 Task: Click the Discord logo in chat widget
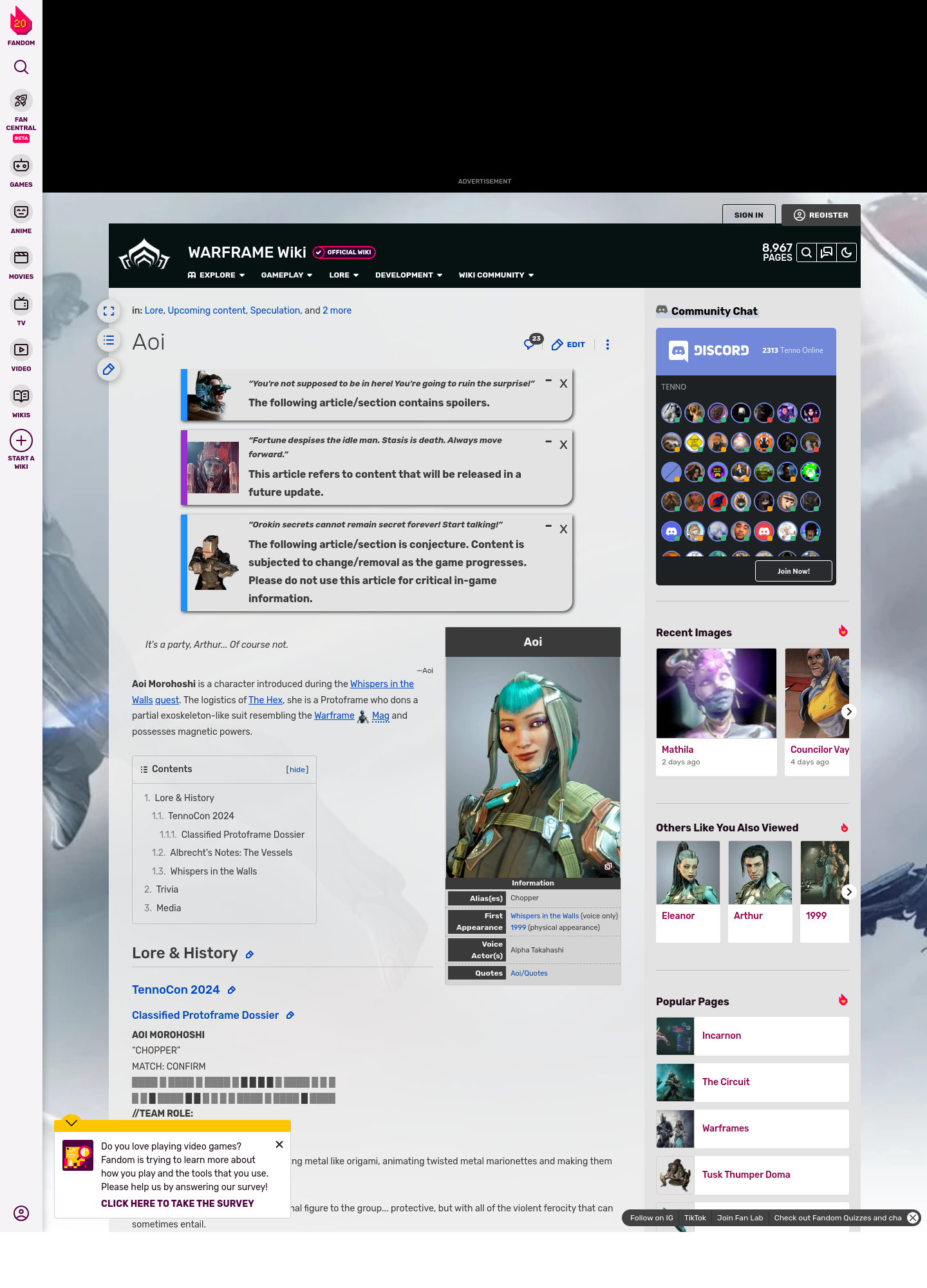click(x=708, y=350)
